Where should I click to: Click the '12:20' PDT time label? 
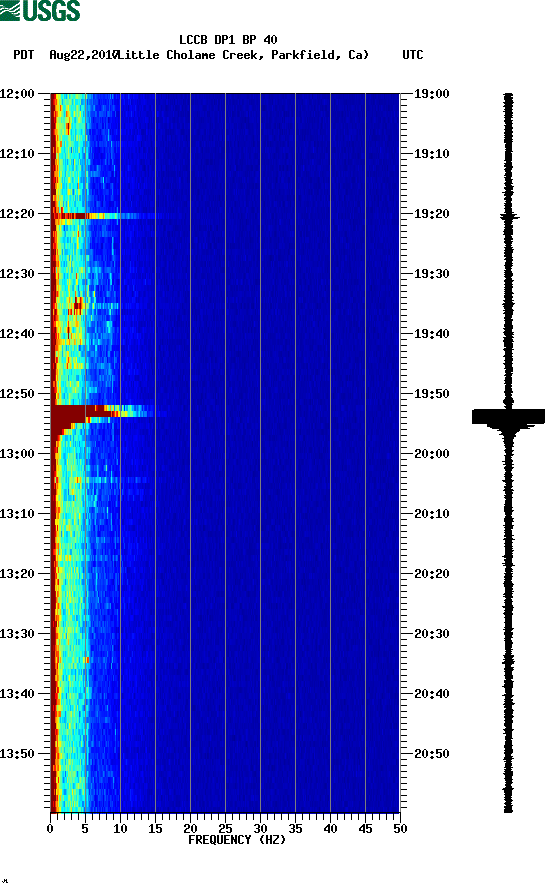tap(18, 214)
